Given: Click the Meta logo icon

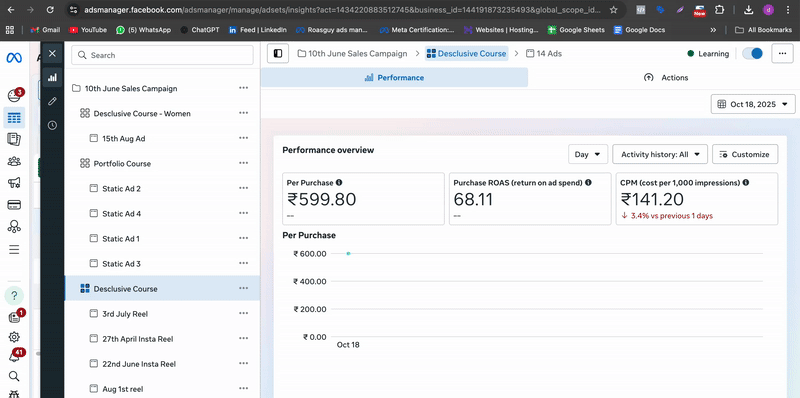Looking at the screenshot, I should click(x=14, y=58).
